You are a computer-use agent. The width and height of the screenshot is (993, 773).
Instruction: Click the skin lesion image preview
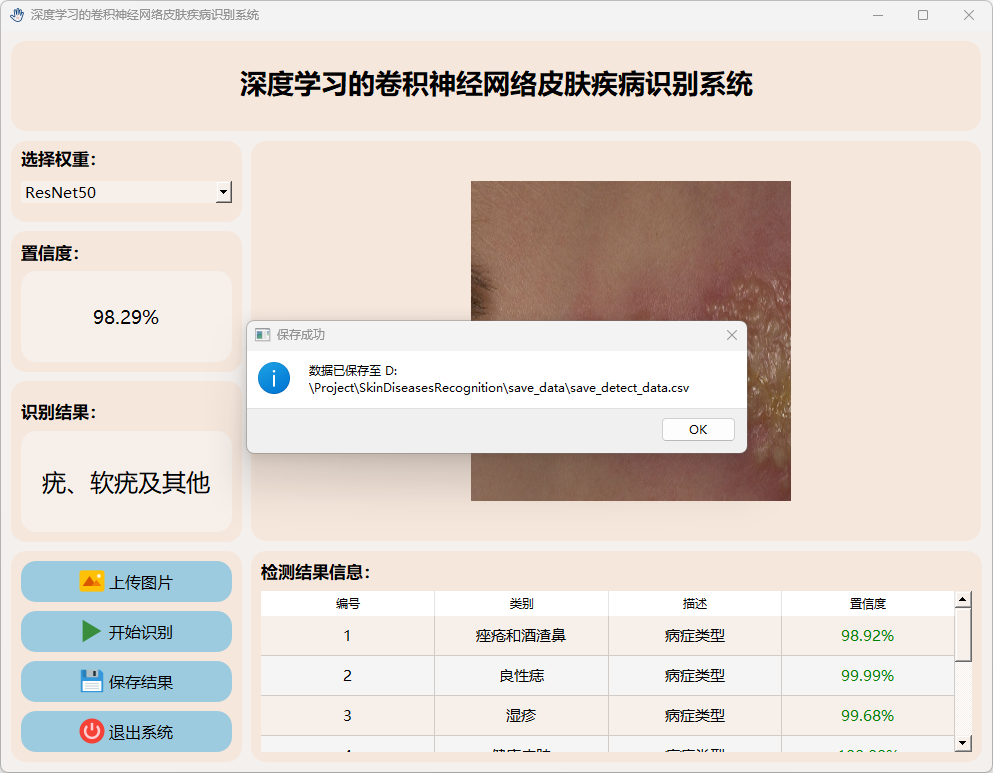point(631,341)
